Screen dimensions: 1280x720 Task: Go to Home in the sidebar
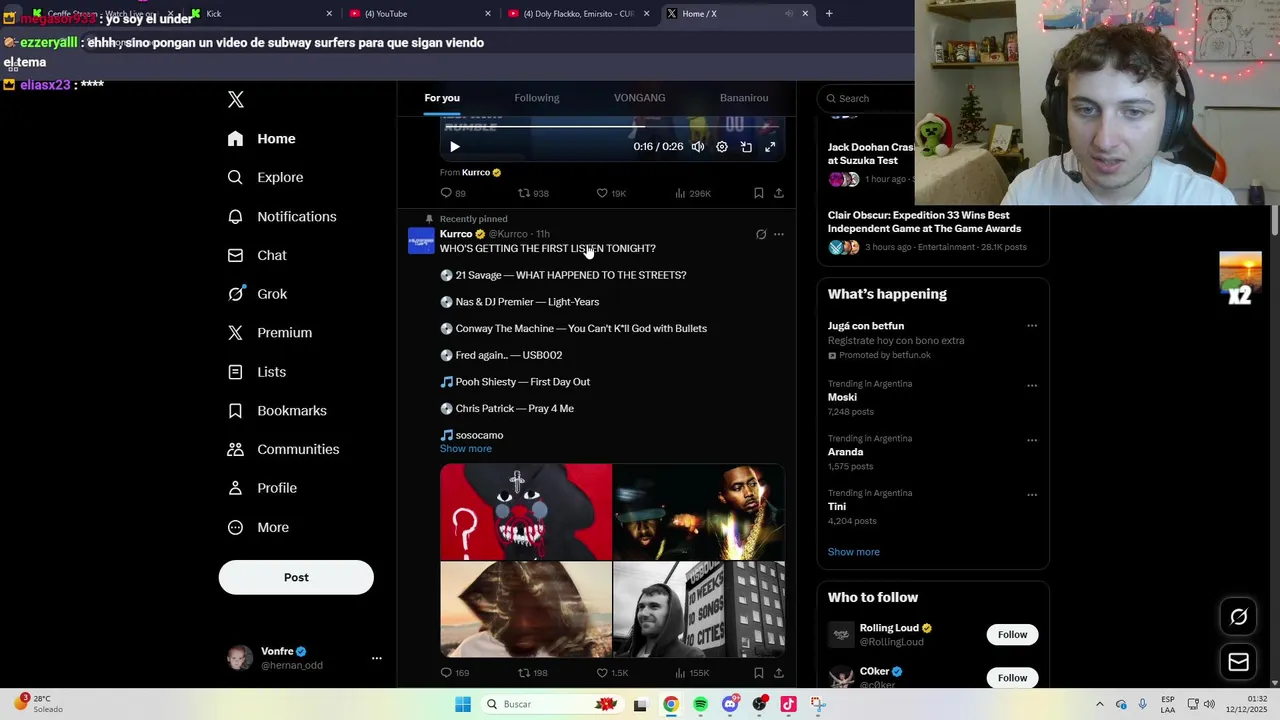(261, 139)
